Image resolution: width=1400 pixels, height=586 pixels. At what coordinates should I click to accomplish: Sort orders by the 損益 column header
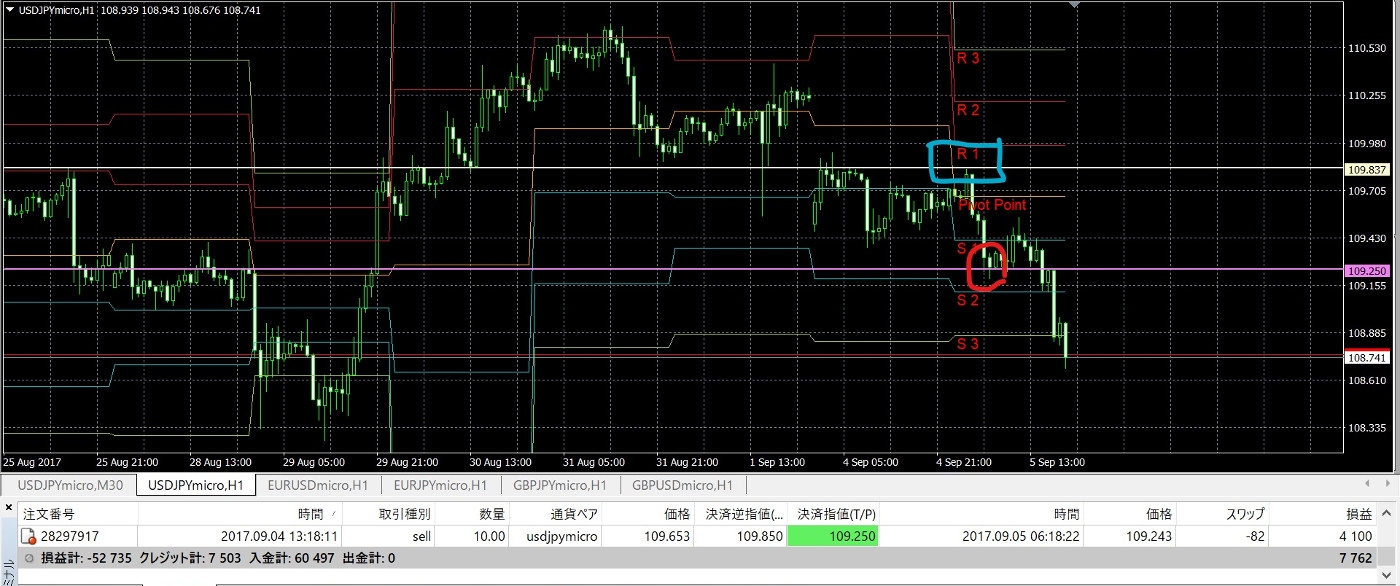(x=1358, y=514)
